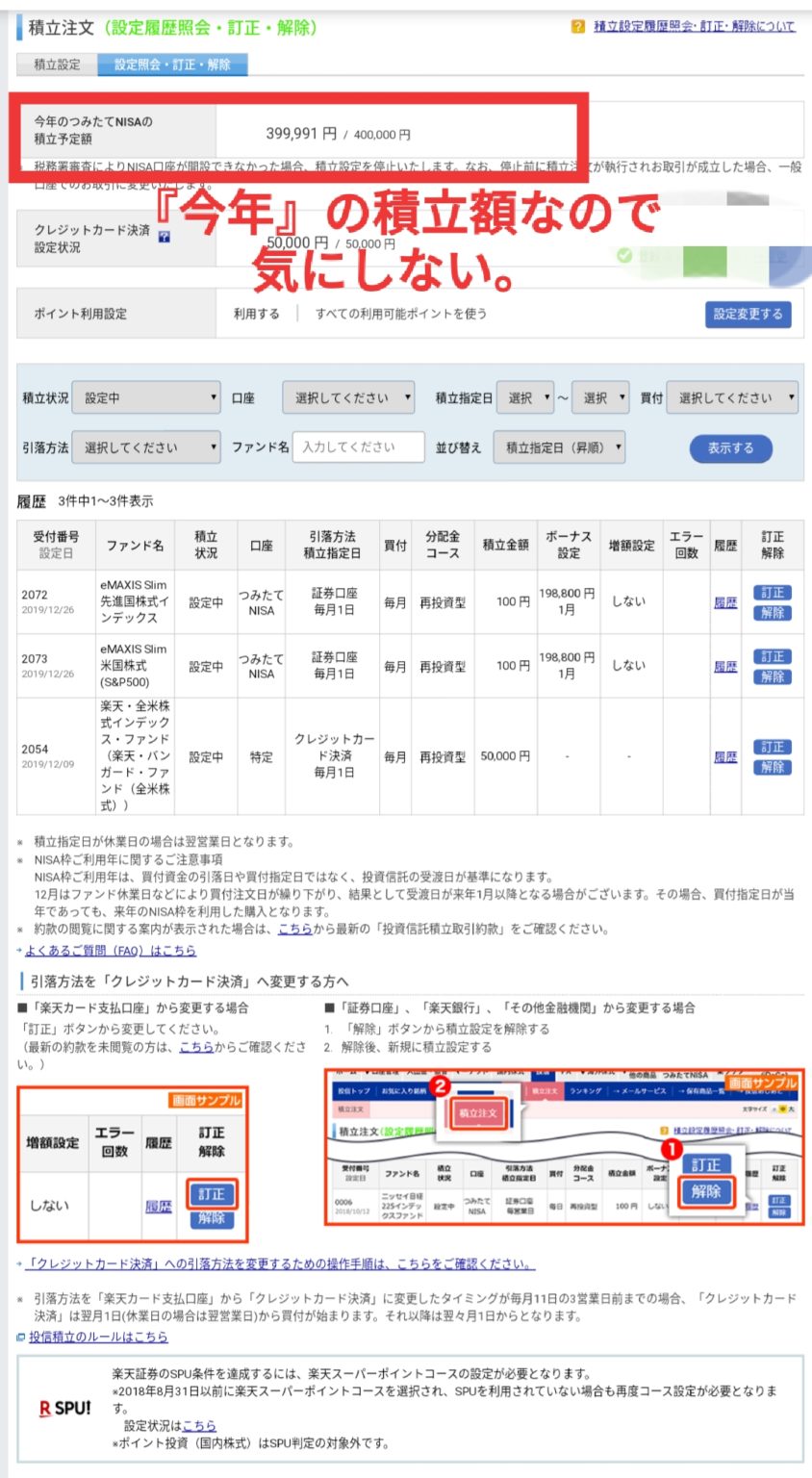Open 履歴 link for order 2054
The height and width of the screenshot is (1478, 812).
pyautogui.click(x=725, y=757)
